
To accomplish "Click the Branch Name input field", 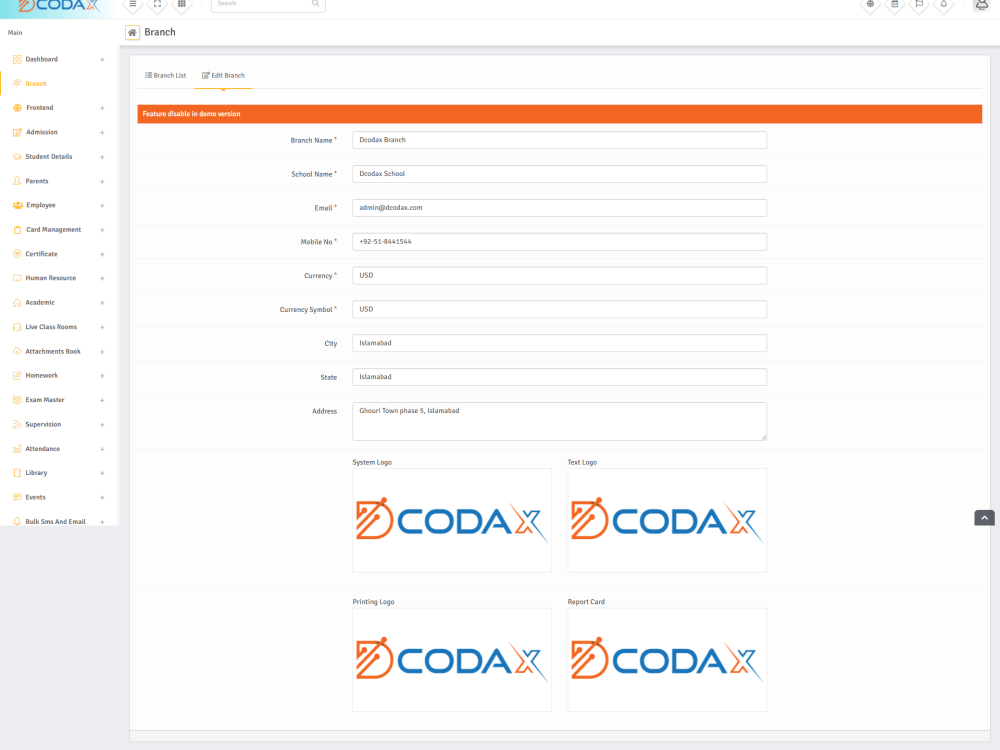I will (x=559, y=140).
